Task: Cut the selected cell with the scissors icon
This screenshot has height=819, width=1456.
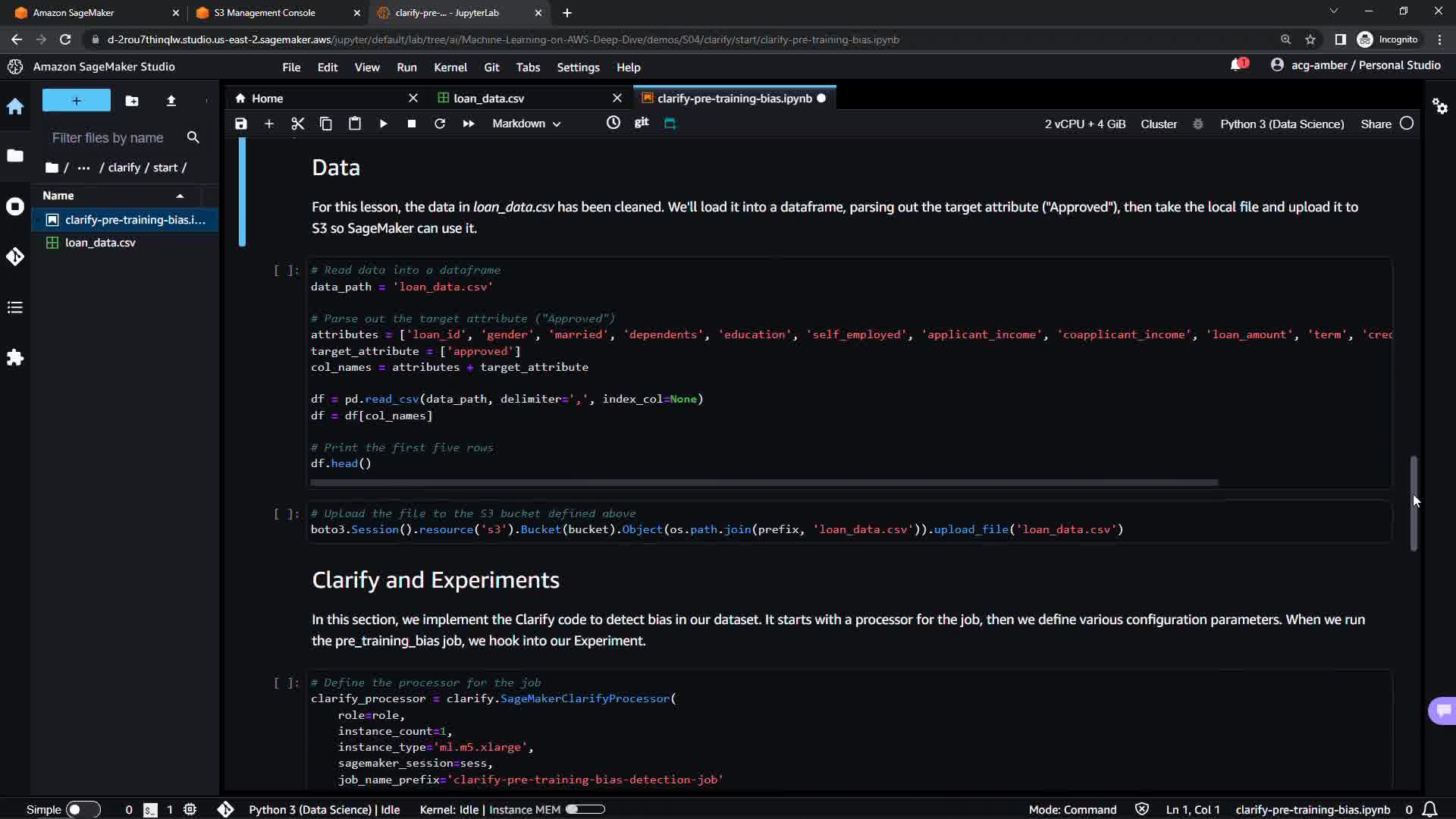Action: tap(297, 124)
